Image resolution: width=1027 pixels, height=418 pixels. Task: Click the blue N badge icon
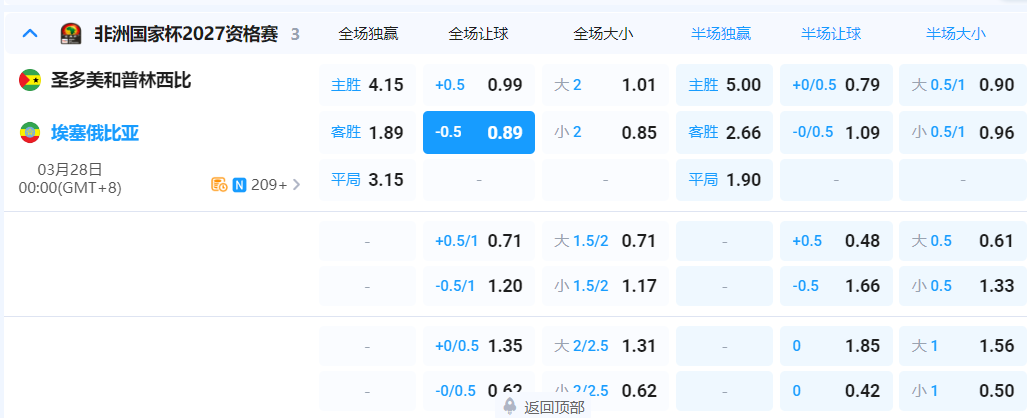pos(239,185)
